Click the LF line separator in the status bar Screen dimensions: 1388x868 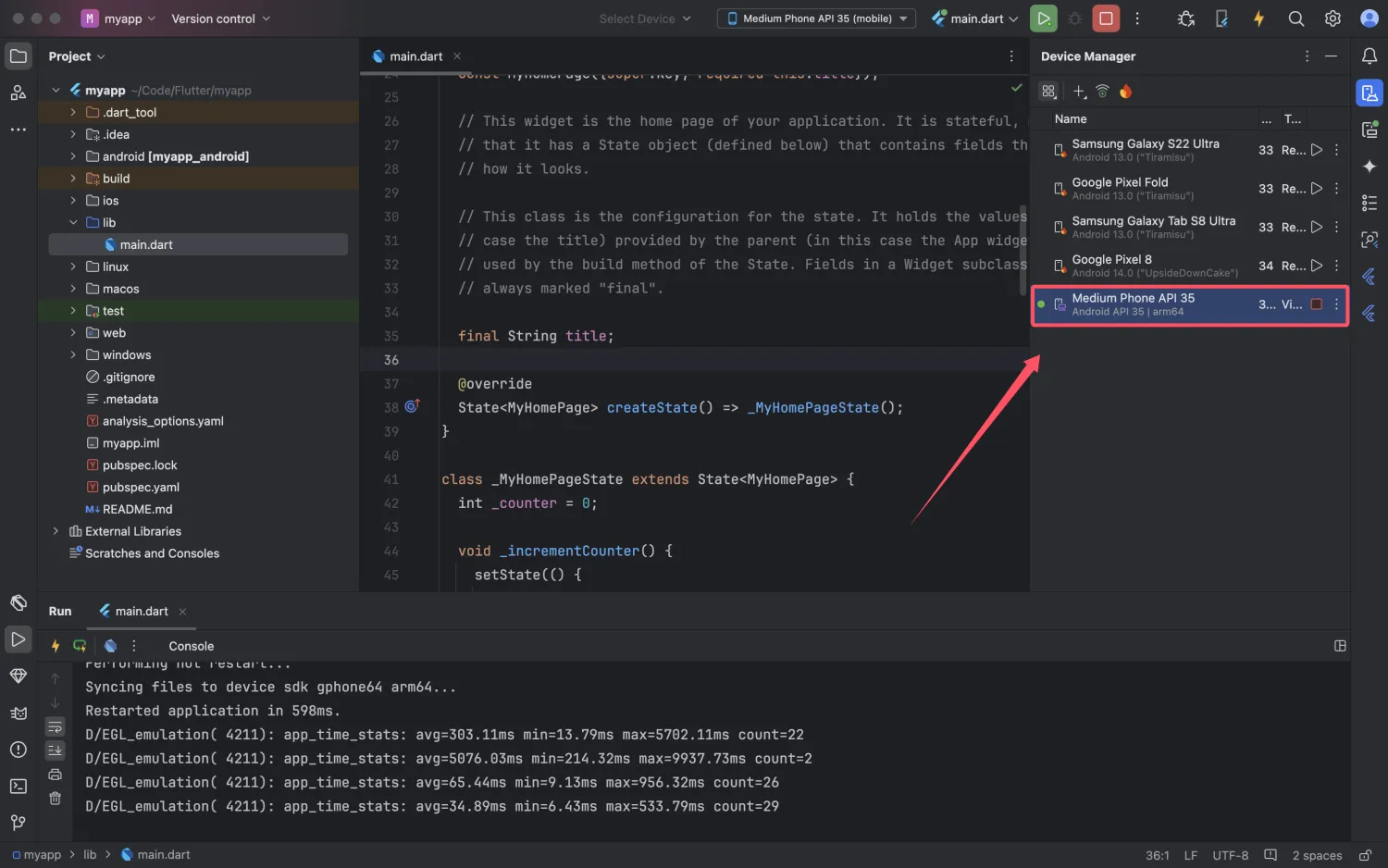[1191, 856]
